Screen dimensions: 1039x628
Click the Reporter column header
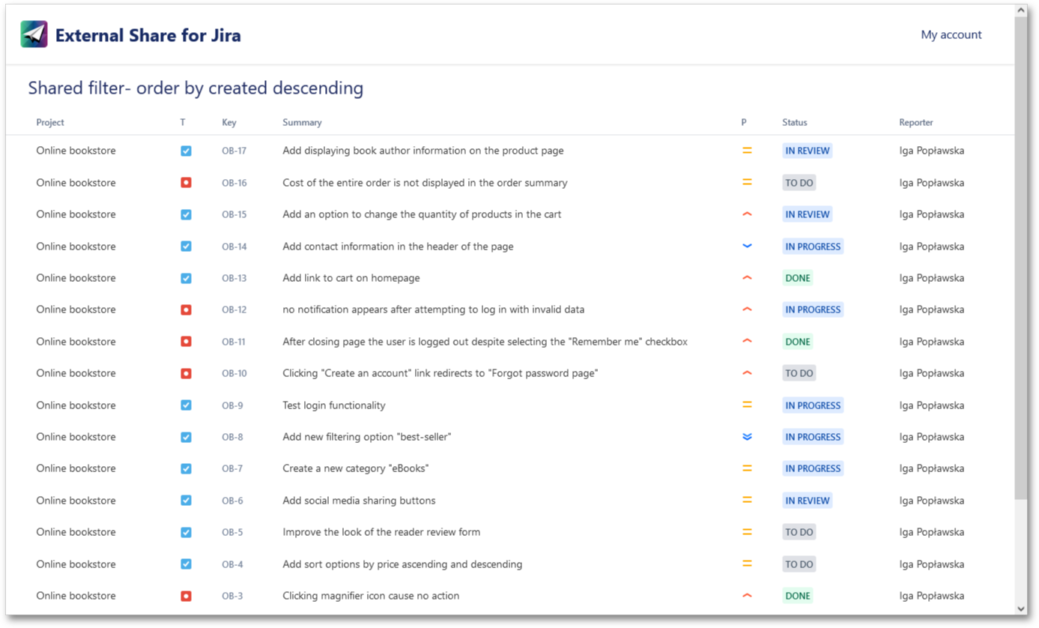click(916, 122)
